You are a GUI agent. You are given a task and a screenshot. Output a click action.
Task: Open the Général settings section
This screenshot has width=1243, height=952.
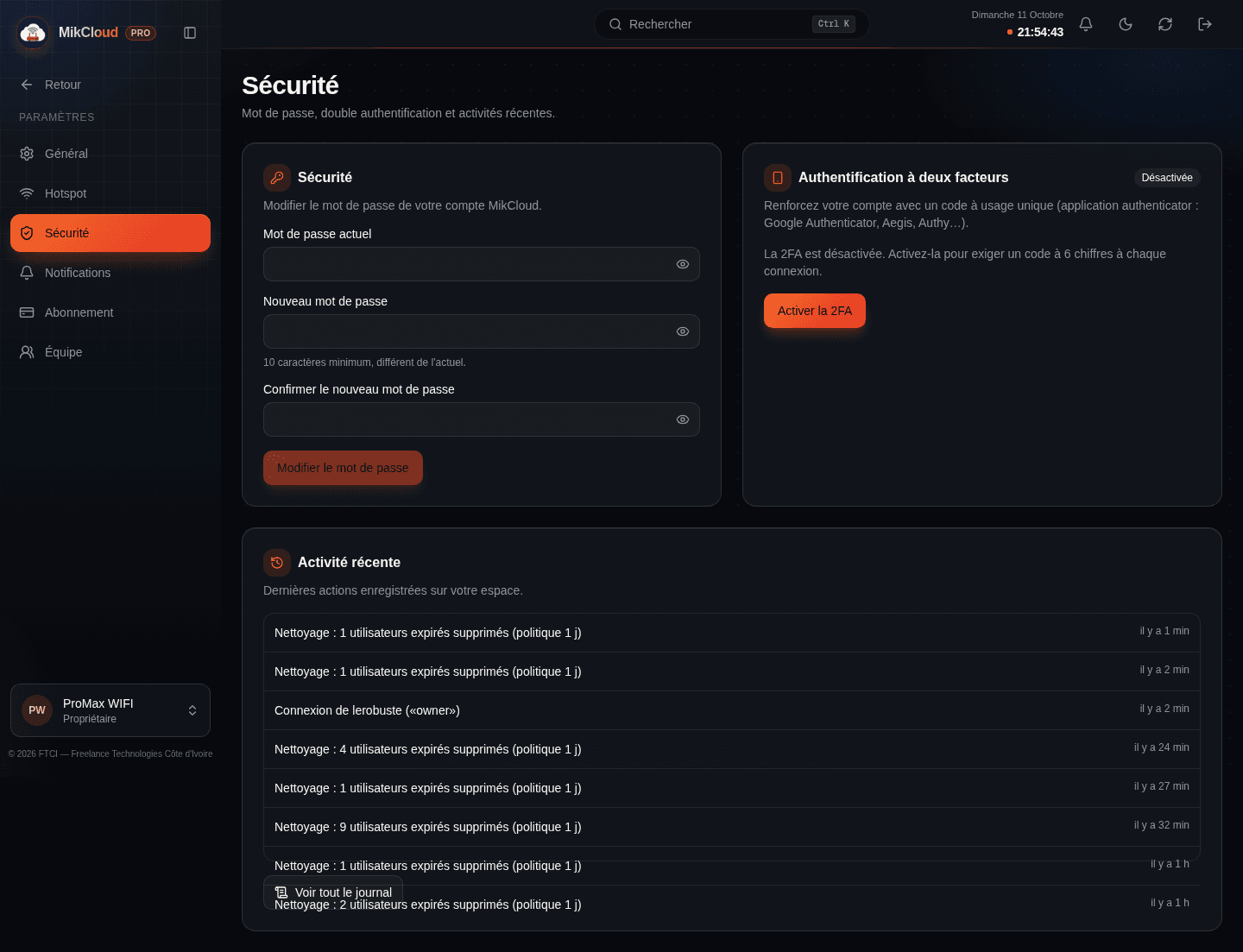110,154
